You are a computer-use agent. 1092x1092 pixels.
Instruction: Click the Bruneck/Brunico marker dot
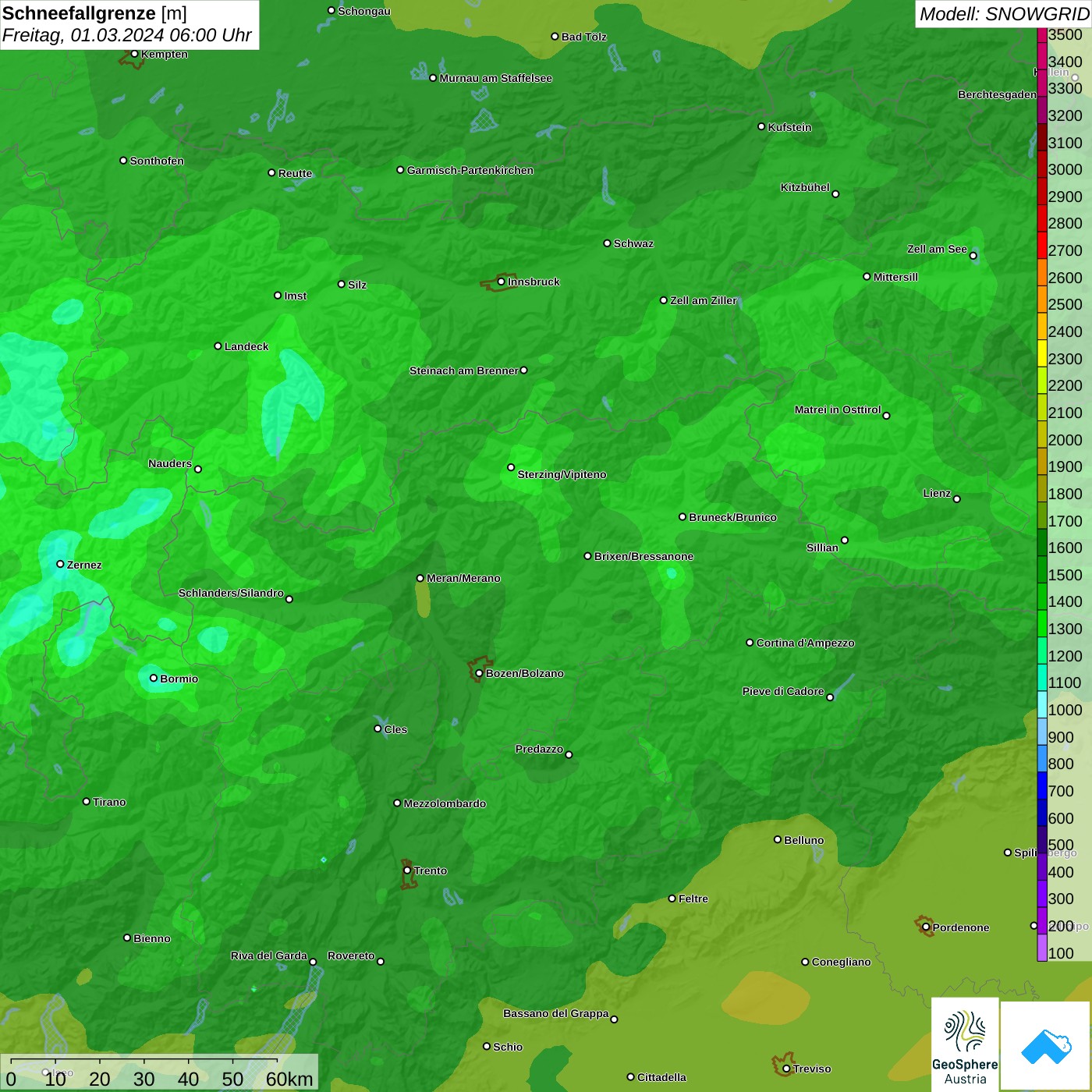[x=682, y=516]
